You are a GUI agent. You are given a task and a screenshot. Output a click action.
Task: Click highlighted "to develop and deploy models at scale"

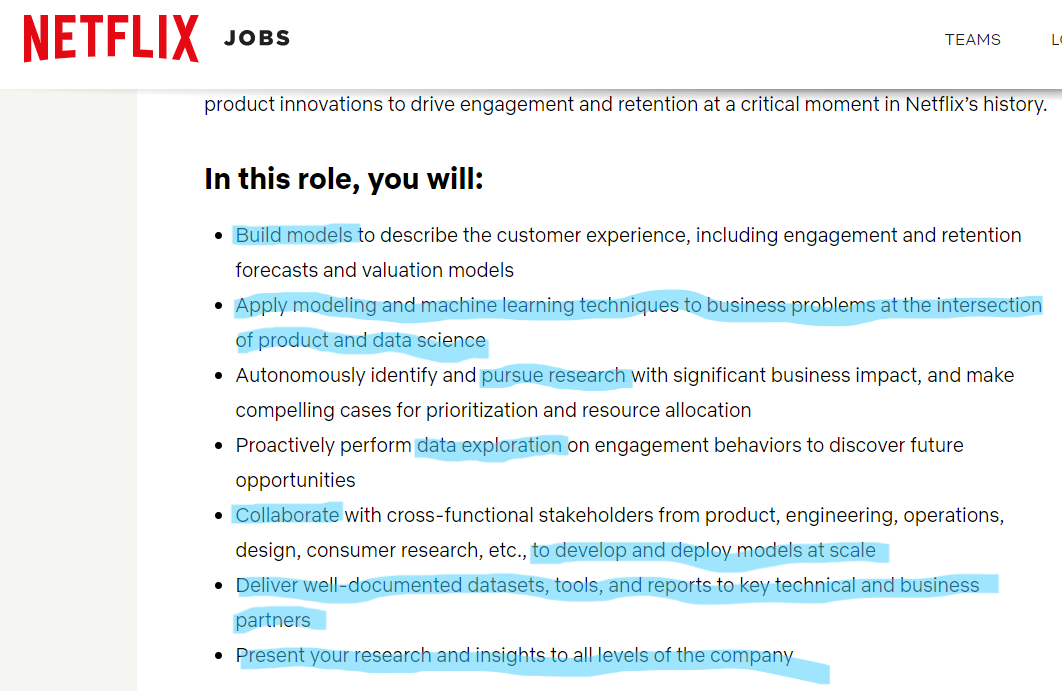pos(704,550)
